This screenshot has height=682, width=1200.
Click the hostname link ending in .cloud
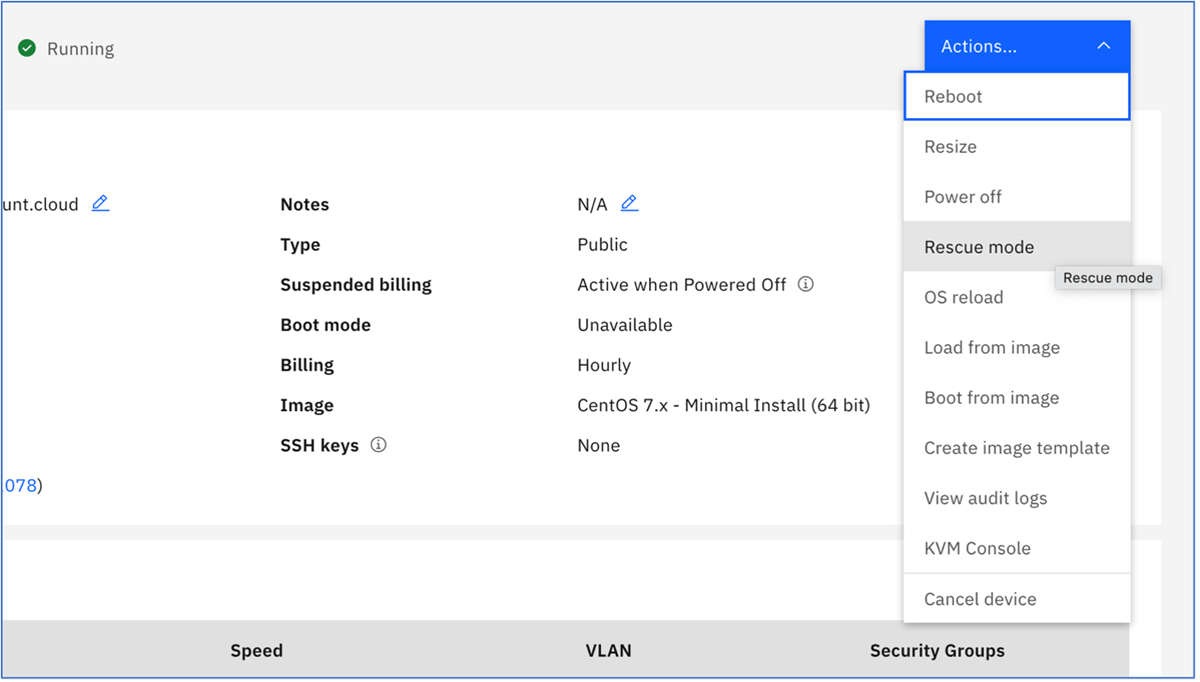pyautogui.click(x=40, y=204)
